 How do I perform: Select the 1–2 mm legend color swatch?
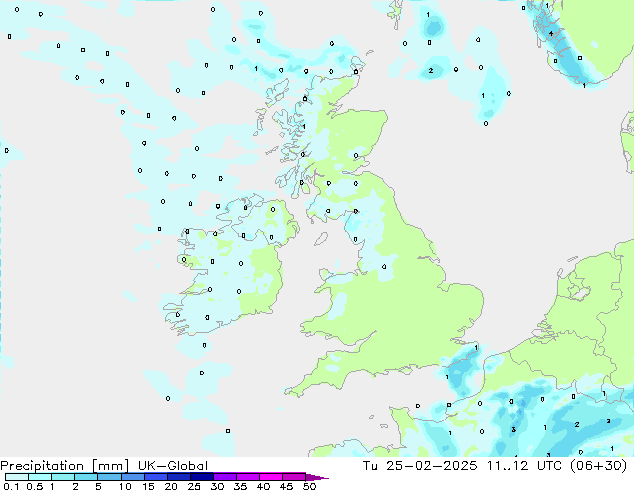(63, 477)
